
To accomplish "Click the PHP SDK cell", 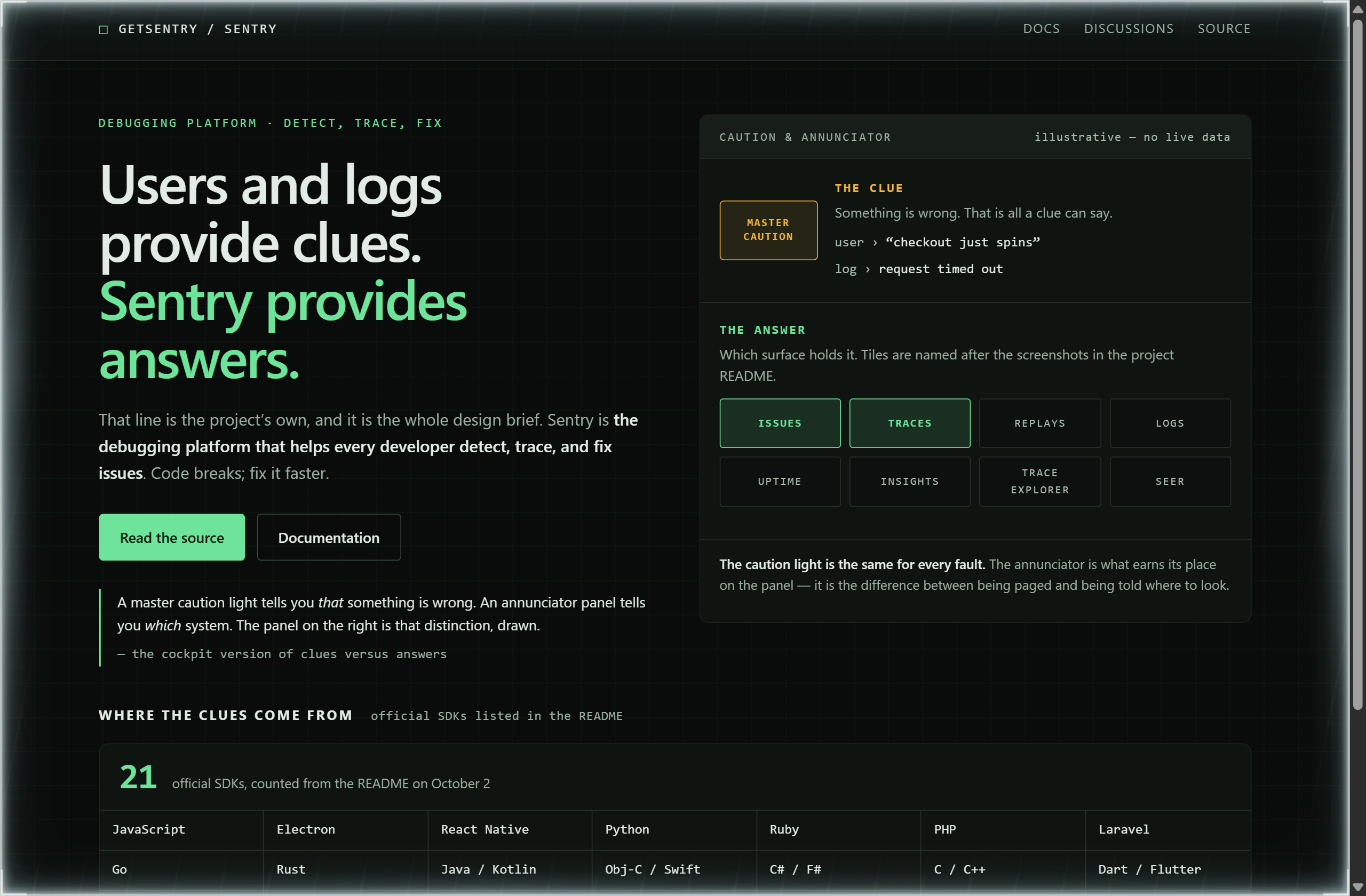I will 1003,830.
